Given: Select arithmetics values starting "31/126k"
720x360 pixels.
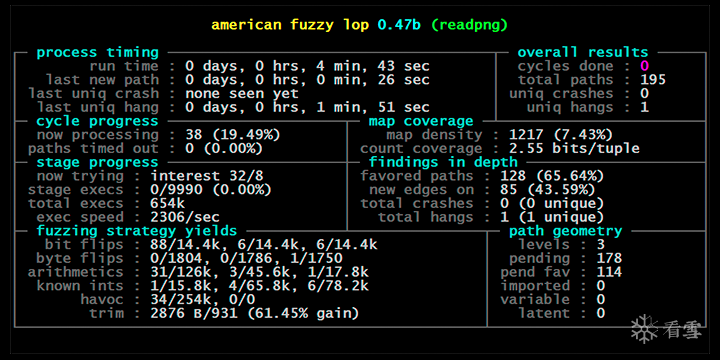Looking at the screenshot, I should click(259, 272).
